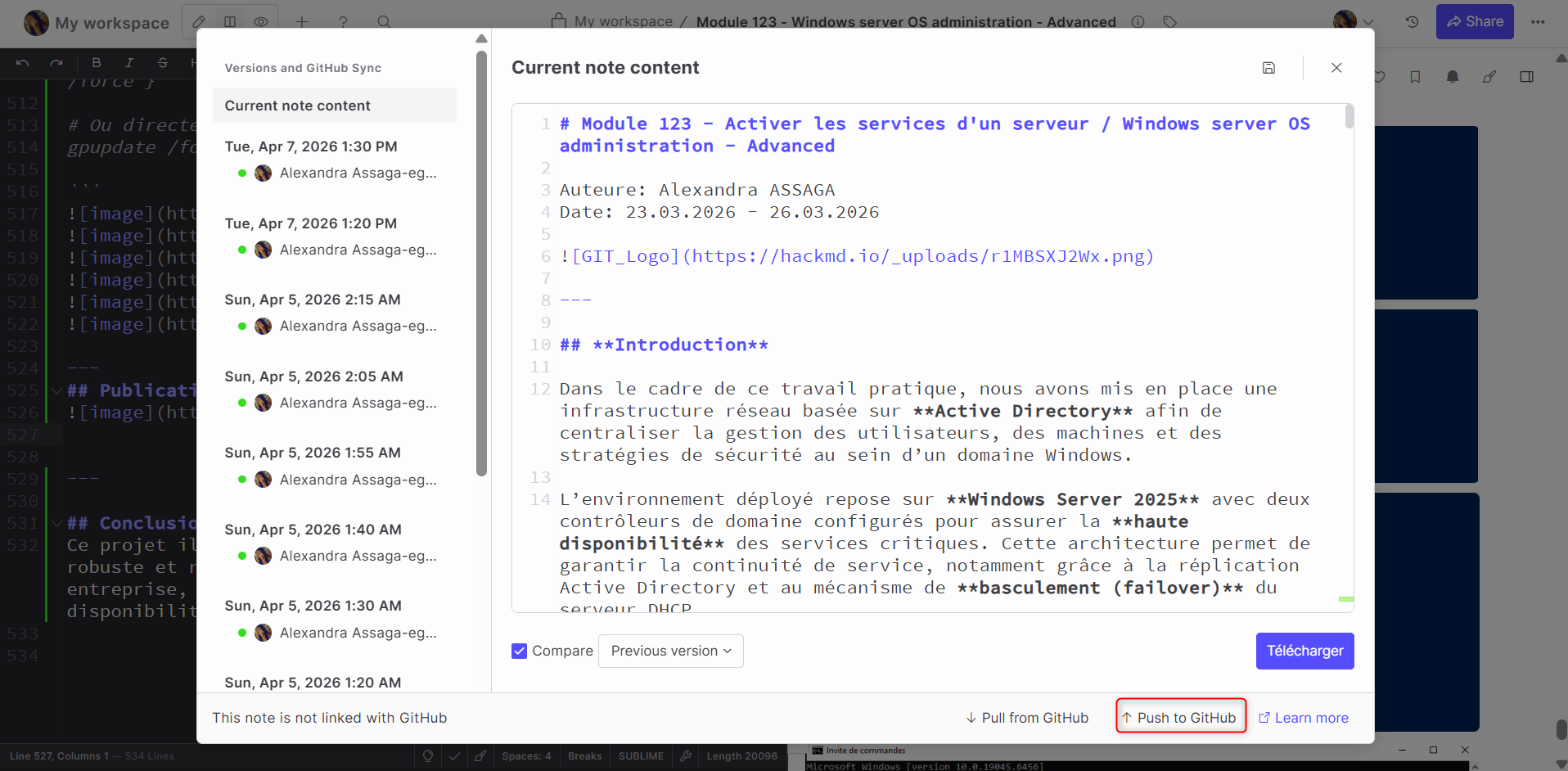
Task: Open the three-dot more options menu
Action: (x=1538, y=22)
